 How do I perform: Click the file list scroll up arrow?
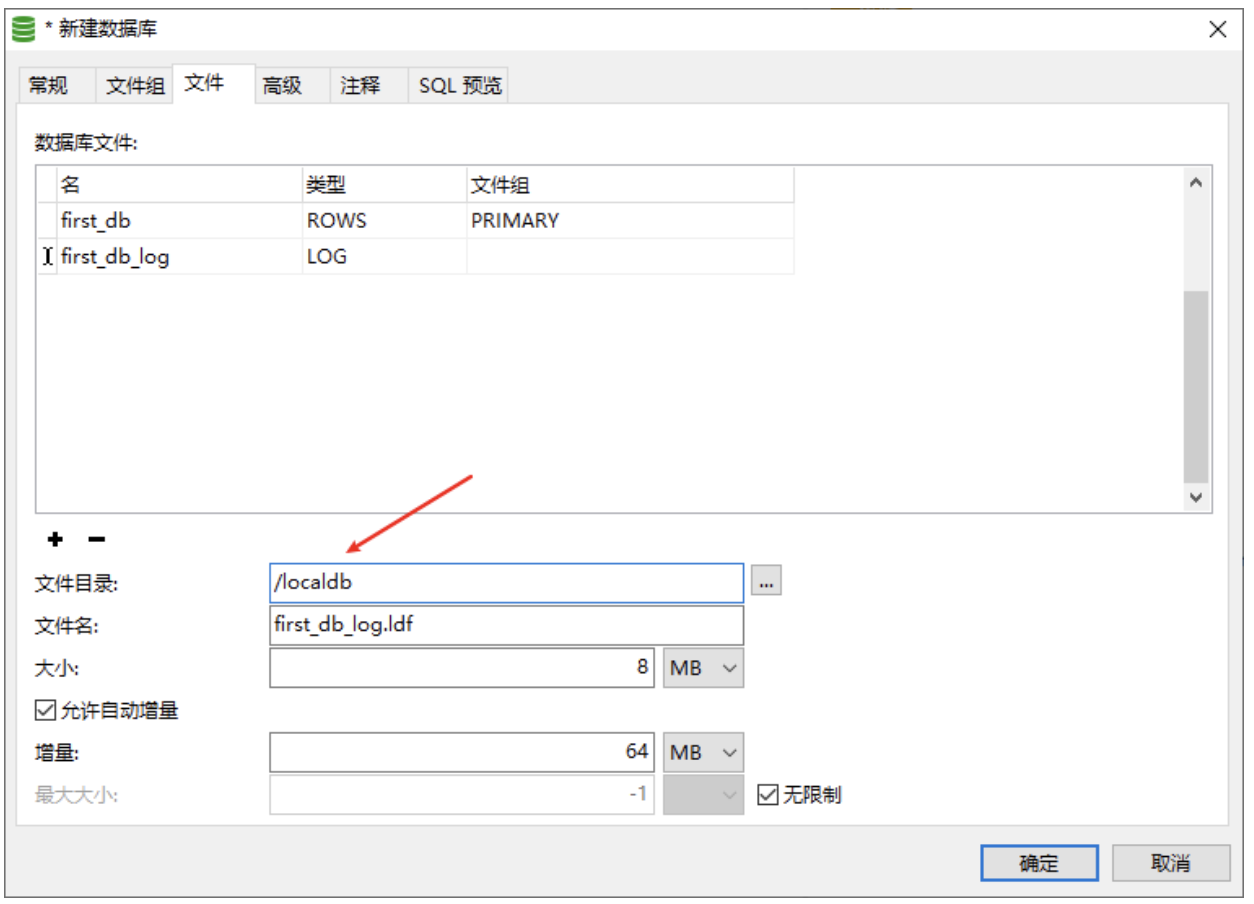(x=1195, y=183)
